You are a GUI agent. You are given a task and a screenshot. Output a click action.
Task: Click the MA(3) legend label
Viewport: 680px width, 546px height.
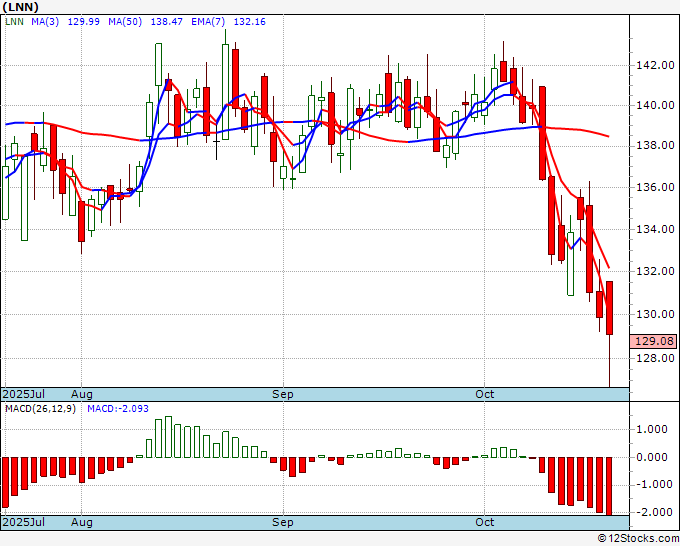pyautogui.click(x=45, y=22)
